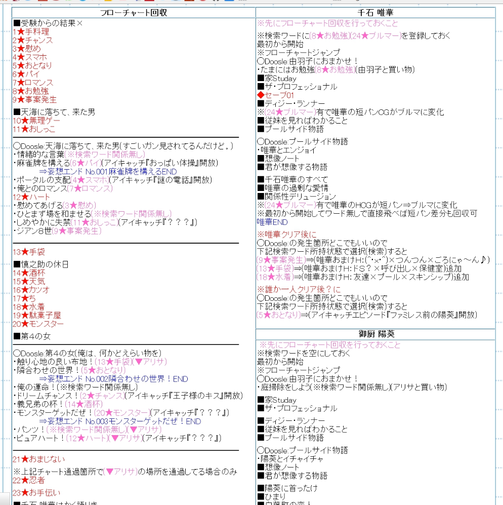The width and height of the screenshot is (503, 505).
Task: Click the '・義兄弟の杯!' line
Action: point(58,404)
